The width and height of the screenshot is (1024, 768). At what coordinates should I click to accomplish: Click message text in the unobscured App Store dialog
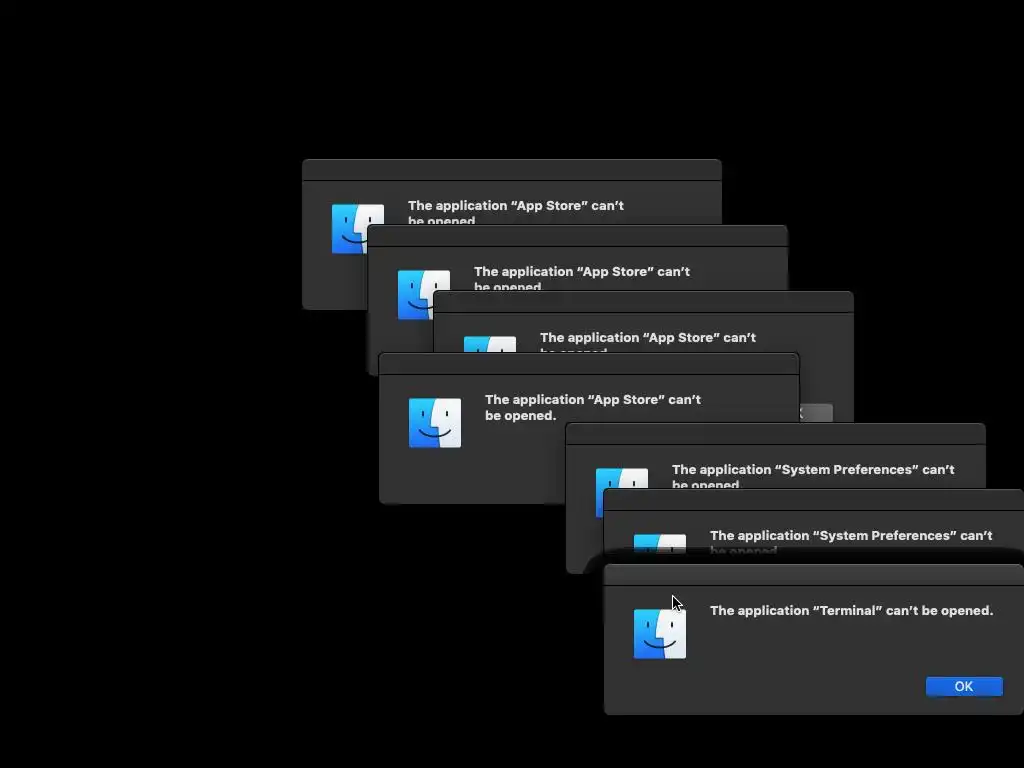[x=592, y=408]
